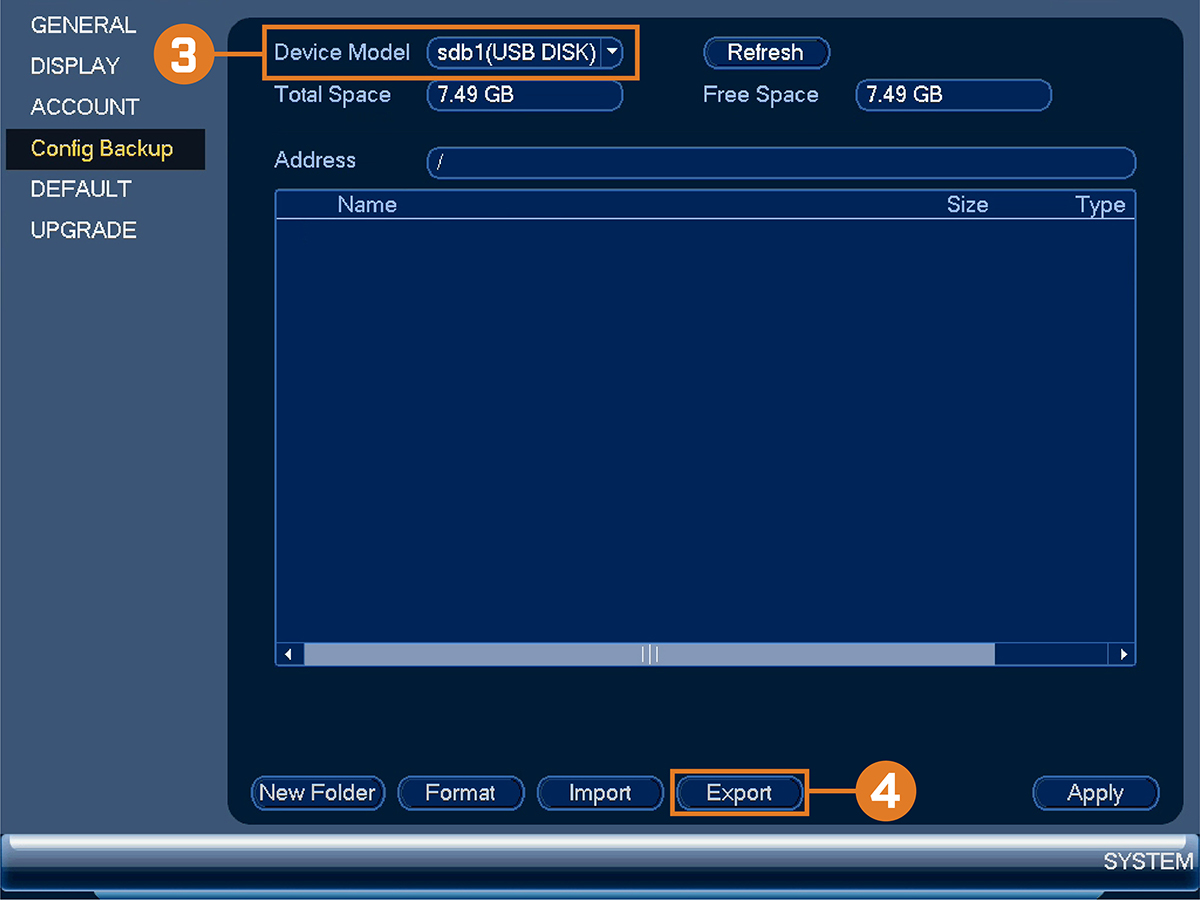Click the Import button
Viewport: 1200px width, 900px height.
point(600,793)
